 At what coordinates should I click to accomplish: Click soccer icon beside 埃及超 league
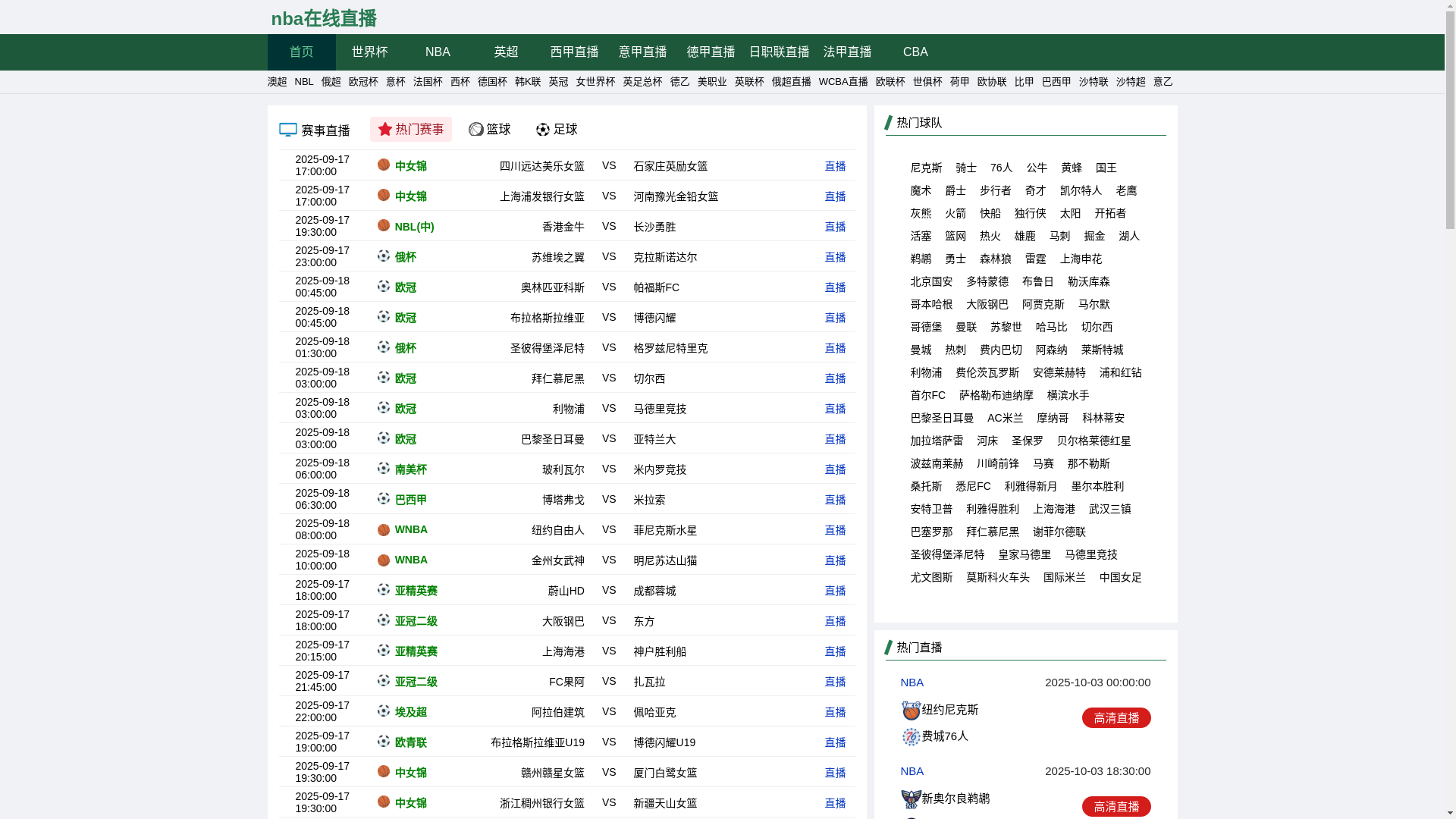coord(384,711)
